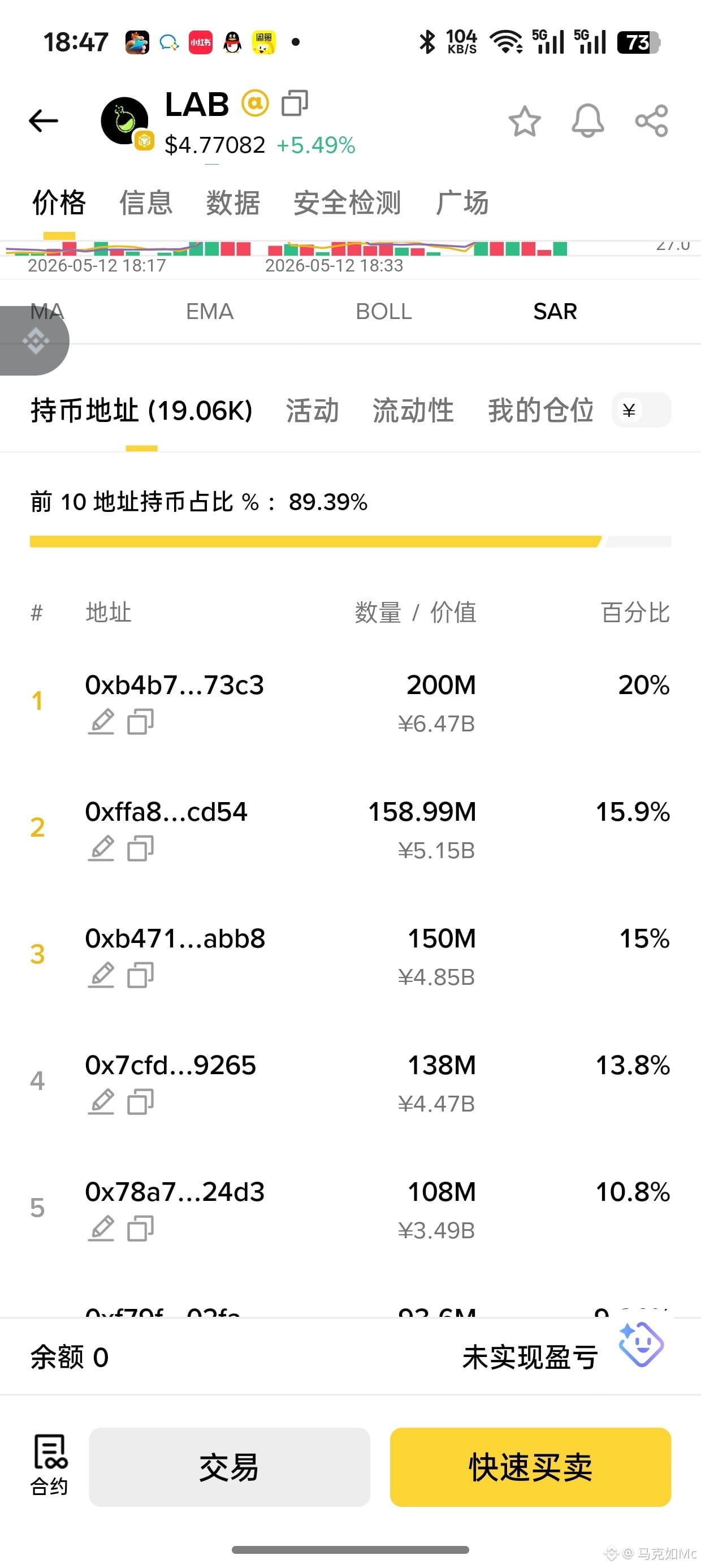701x1568 pixels.
Task: Open price alert bell icon
Action: pos(588,120)
